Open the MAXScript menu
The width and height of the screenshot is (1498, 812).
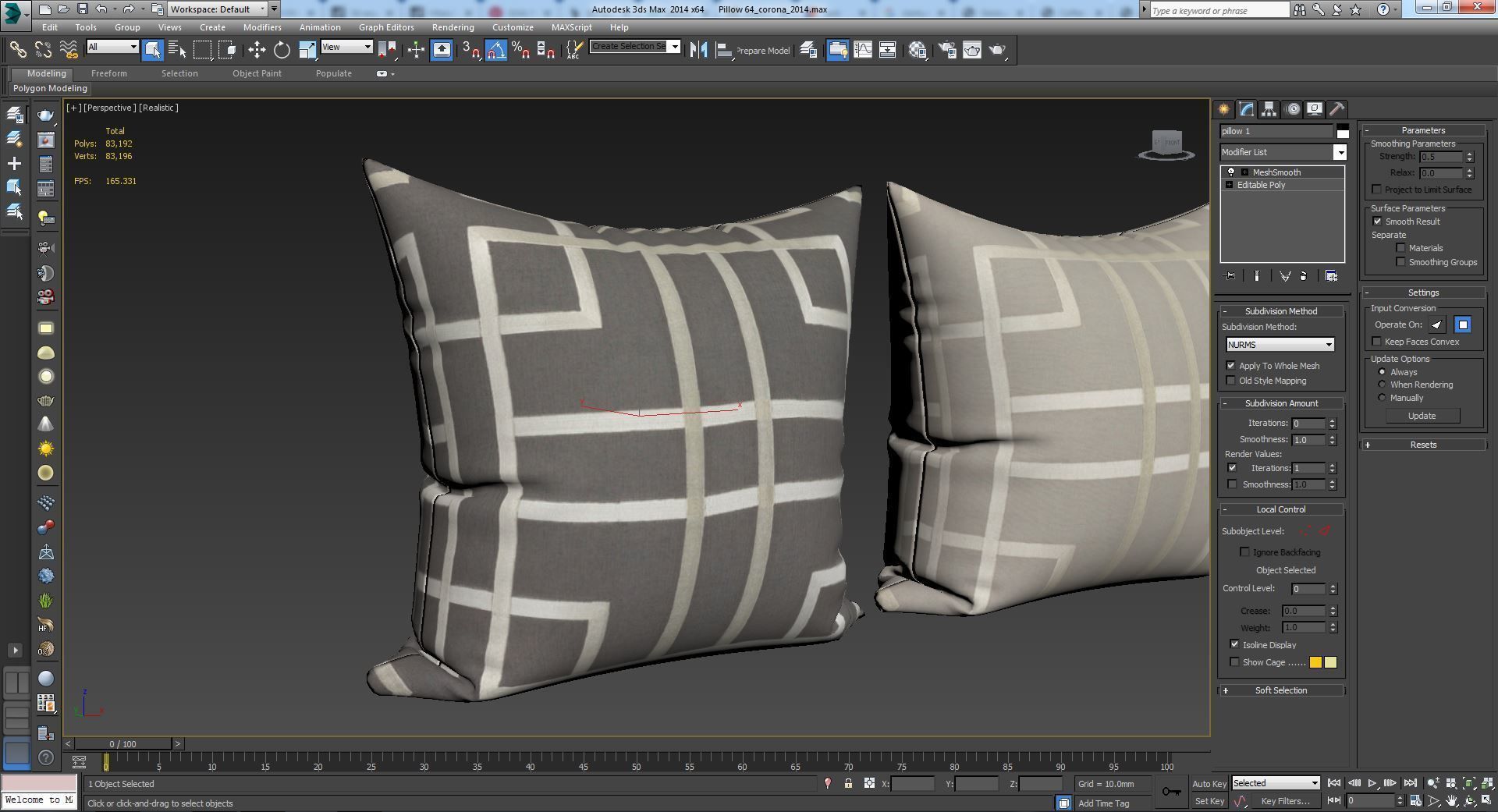pos(571,27)
